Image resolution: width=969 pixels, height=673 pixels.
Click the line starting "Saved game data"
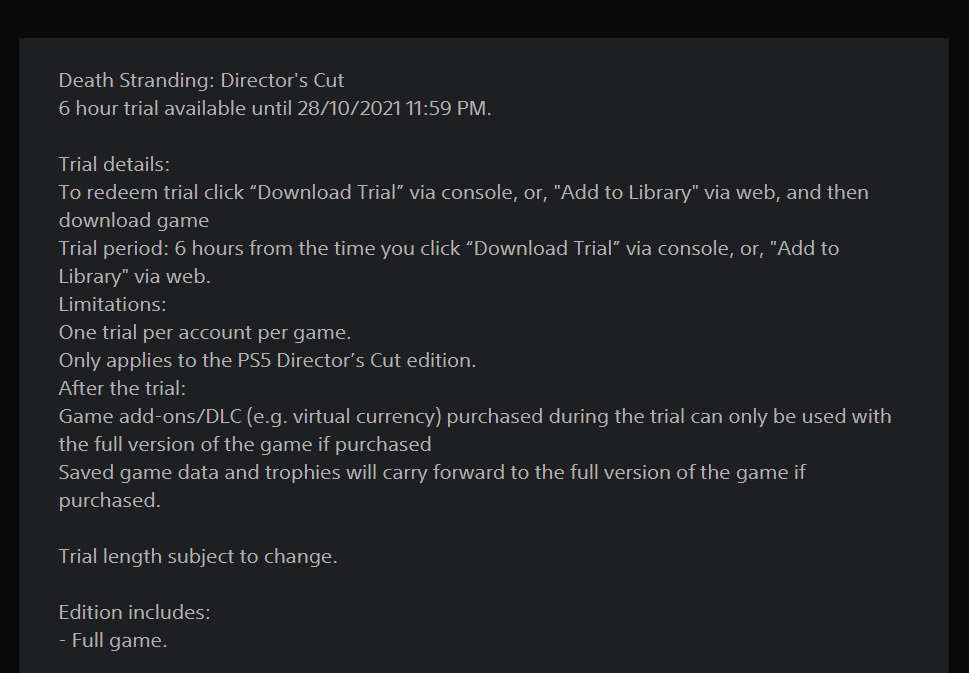(432, 472)
